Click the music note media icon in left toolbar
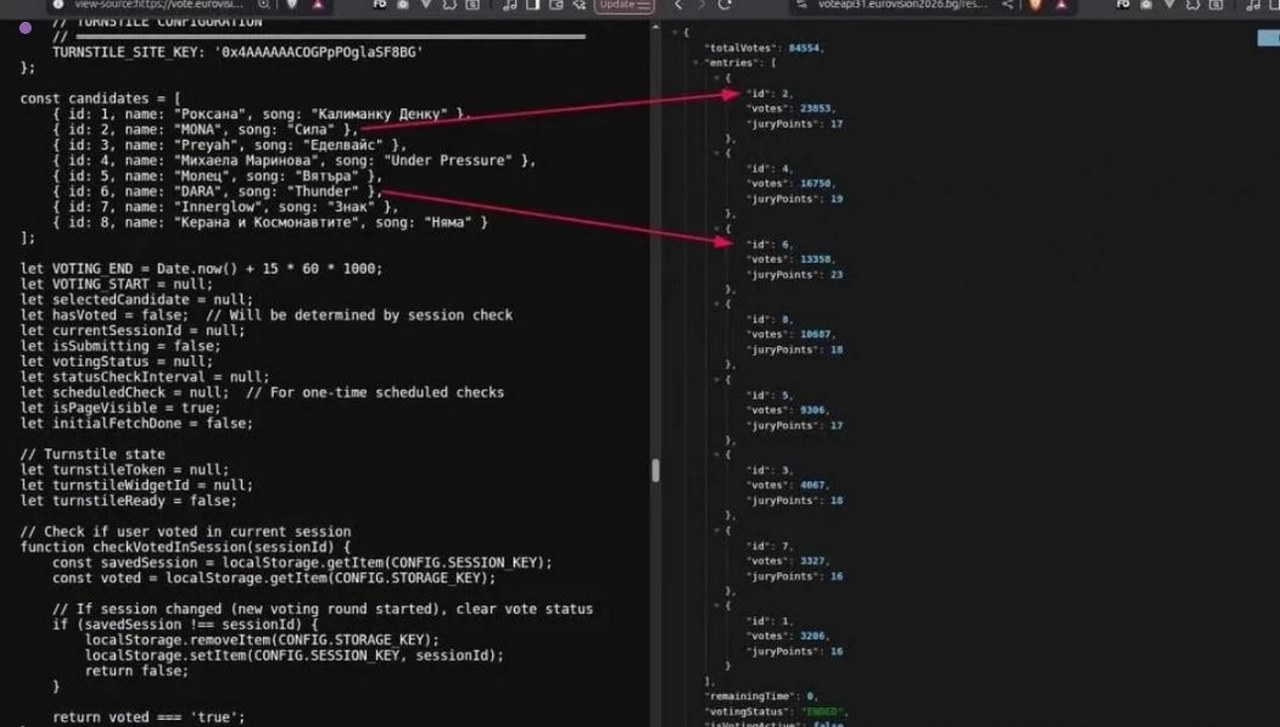 click(510, 5)
